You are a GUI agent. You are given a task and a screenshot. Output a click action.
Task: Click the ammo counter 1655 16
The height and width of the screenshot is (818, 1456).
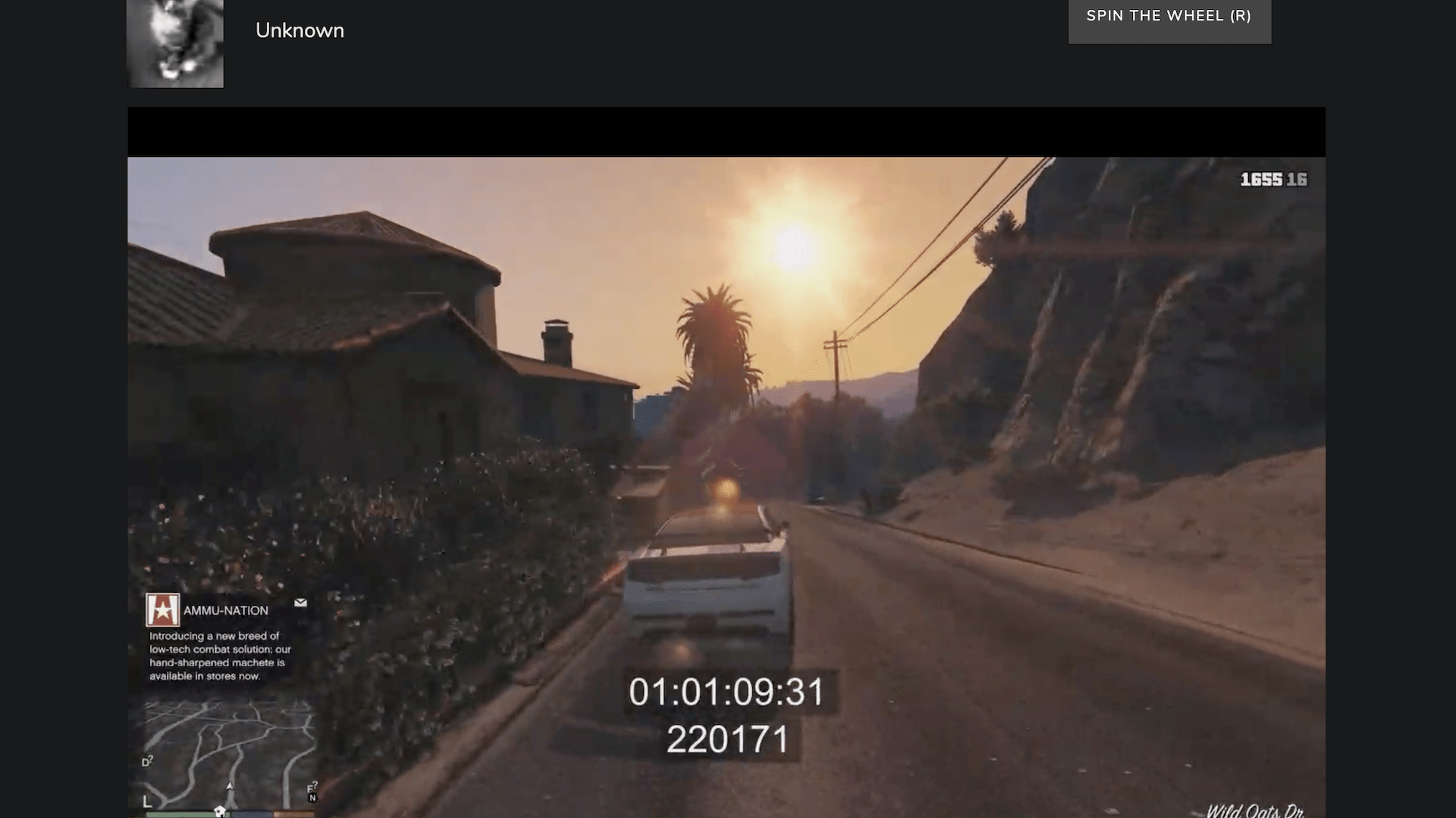[x=1274, y=180]
